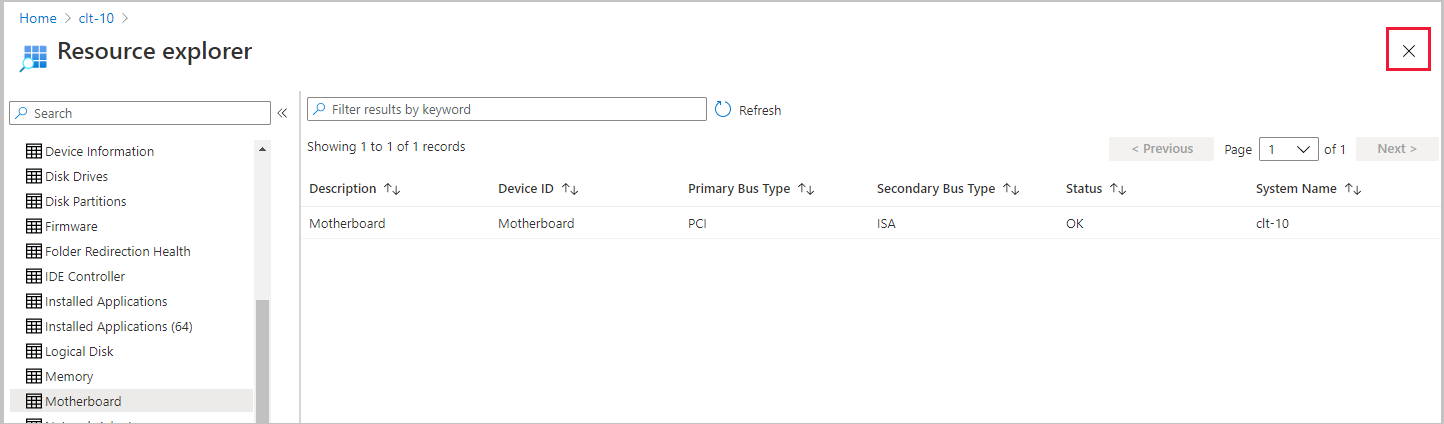
Task: Sort by Status column arrows
Action: 1118,189
